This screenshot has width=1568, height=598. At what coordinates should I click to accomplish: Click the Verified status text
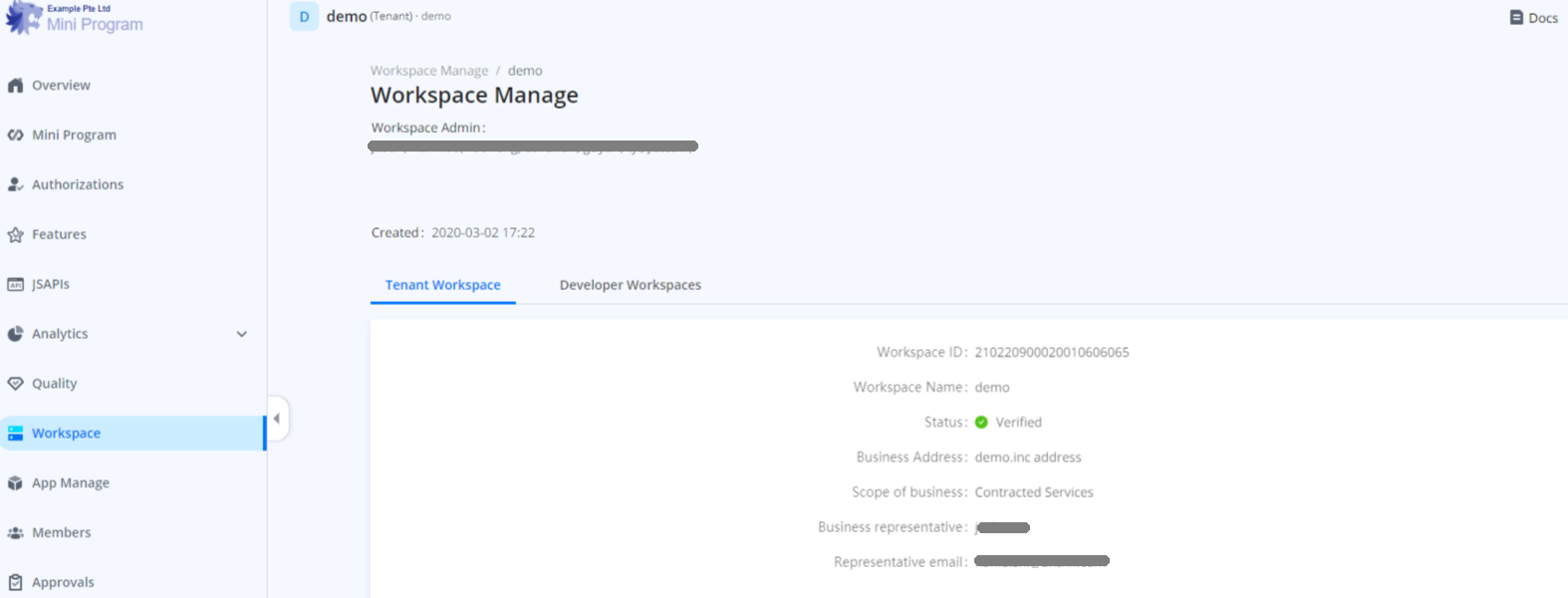tap(1019, 423)
